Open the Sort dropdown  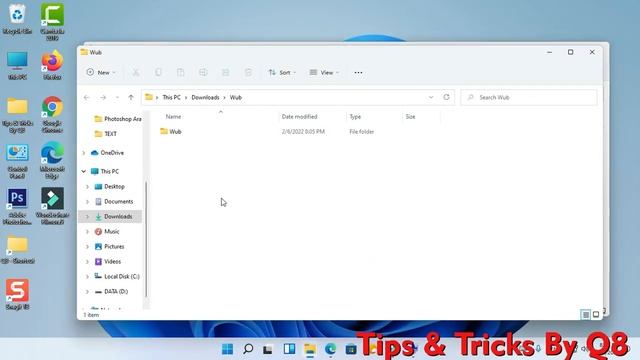[x=282, y=73]
